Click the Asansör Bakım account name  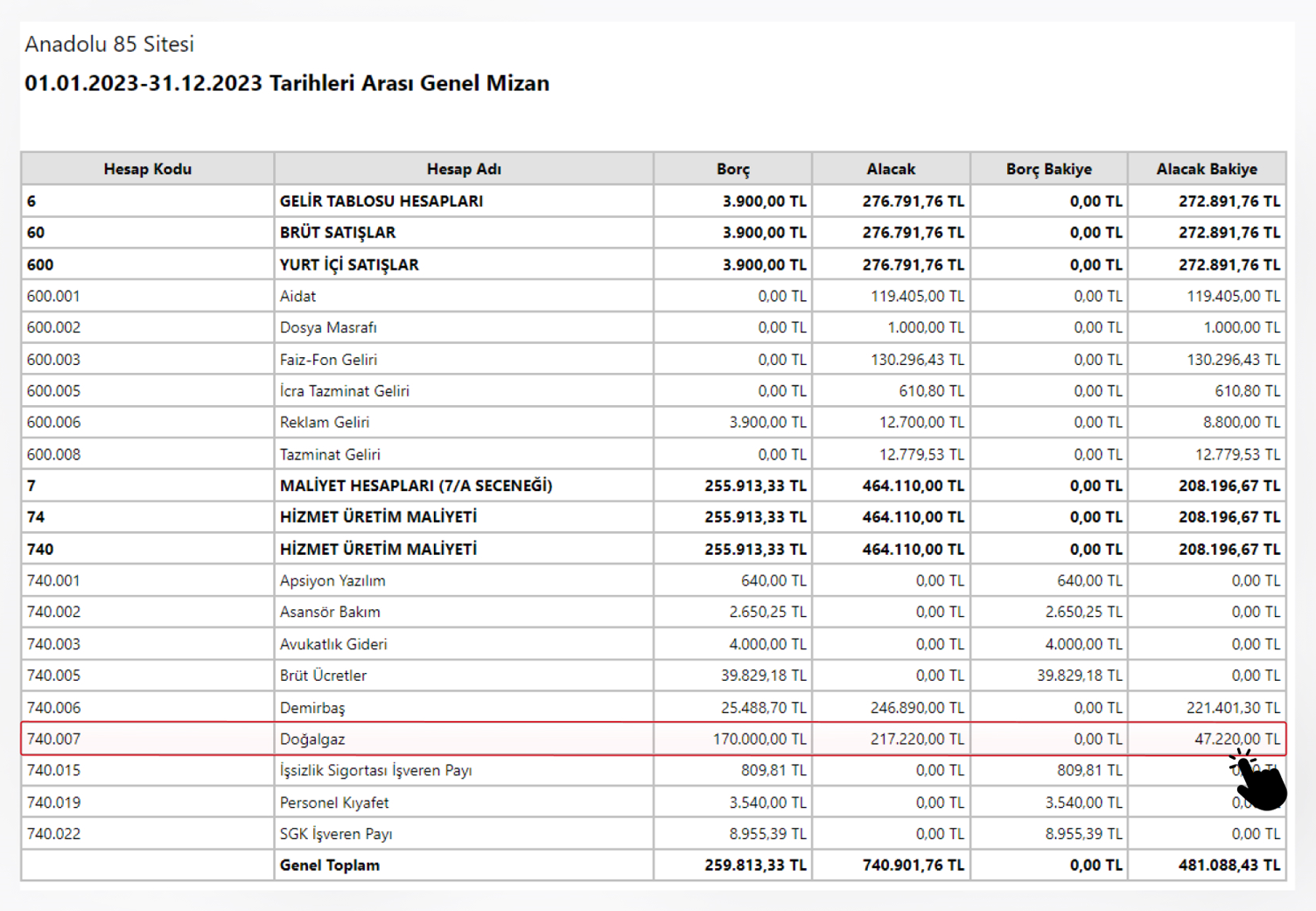click(330, 613)
